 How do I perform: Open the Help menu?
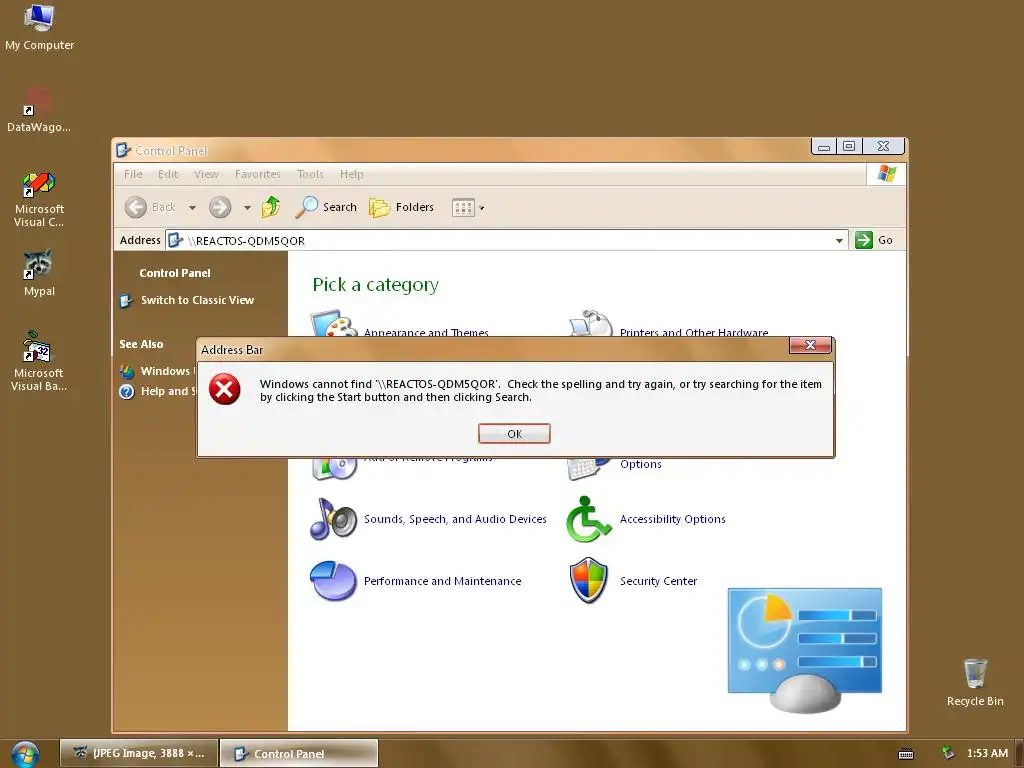(351, 174)
